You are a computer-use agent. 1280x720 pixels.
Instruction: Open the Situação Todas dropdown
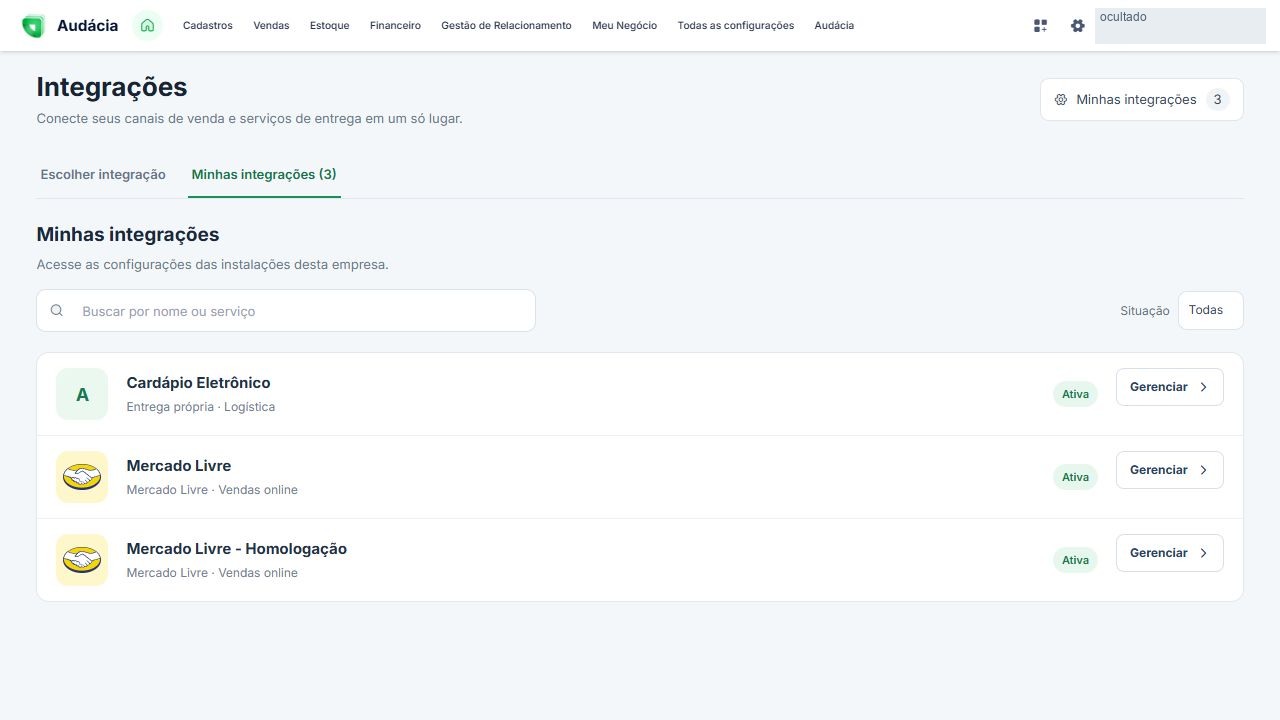point(1210,310)
